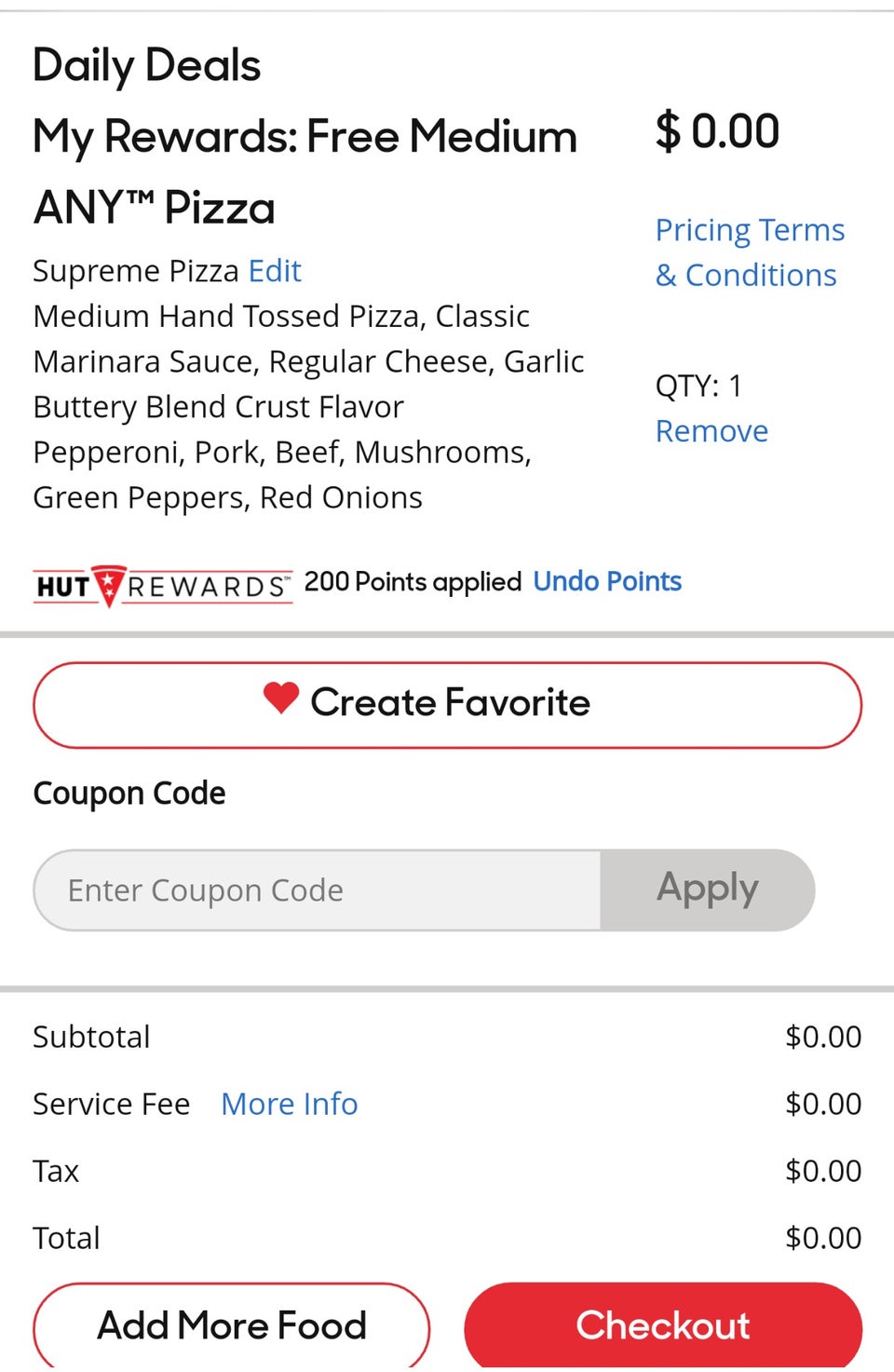Select the My Rewards Free Medium Pizza title
Screen dimensions: 894x1372
tap(305, 171)
